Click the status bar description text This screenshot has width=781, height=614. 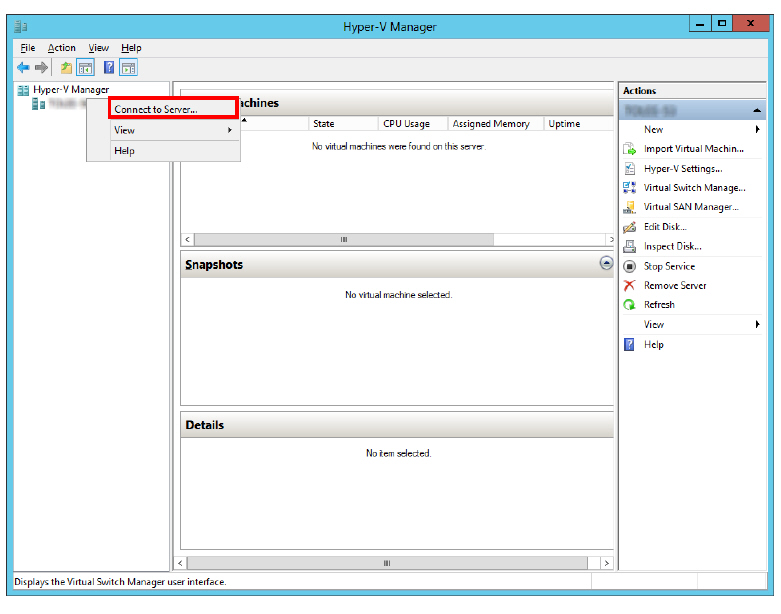(x=120, y=582)
